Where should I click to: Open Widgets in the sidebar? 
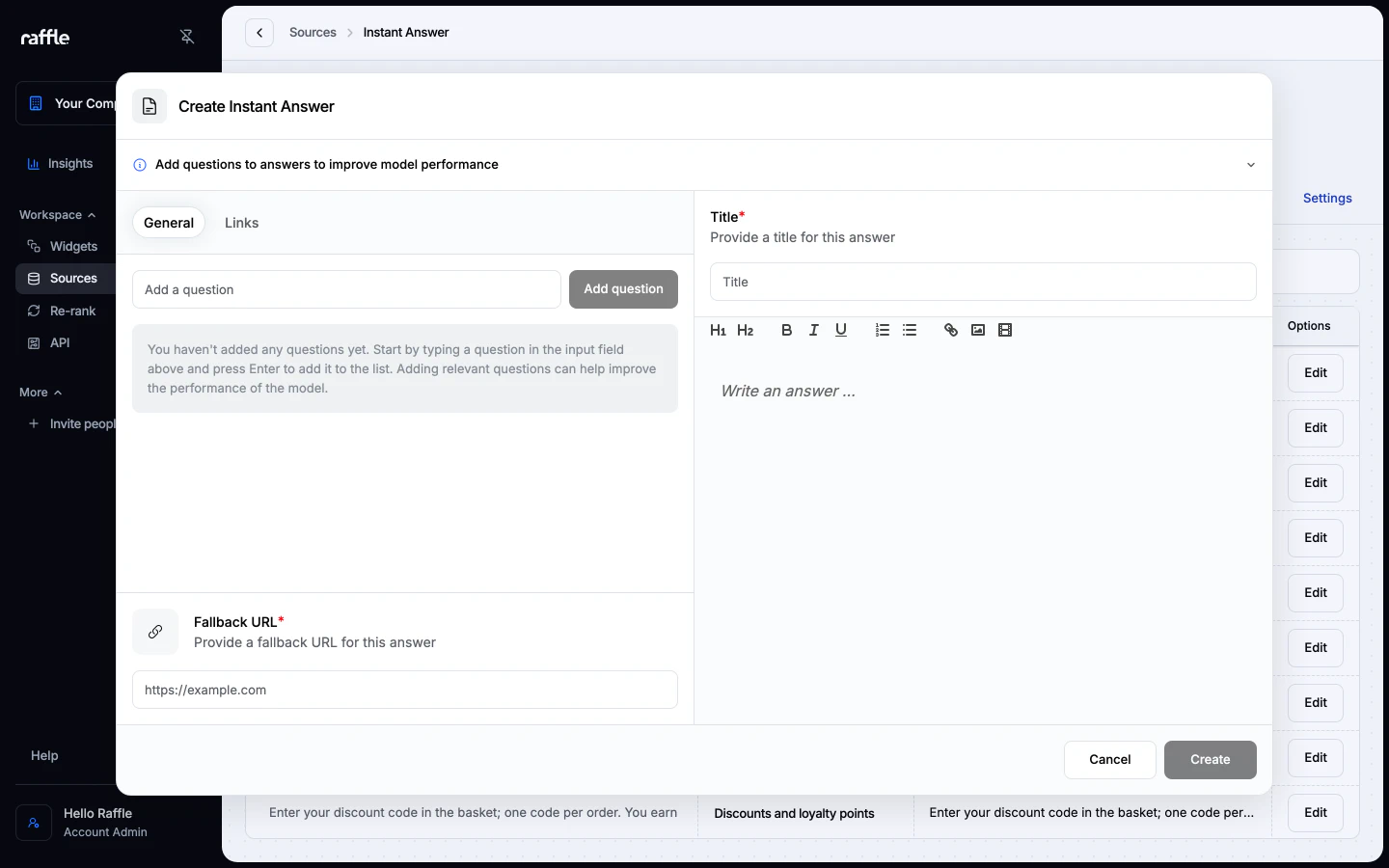coord(66,247)
